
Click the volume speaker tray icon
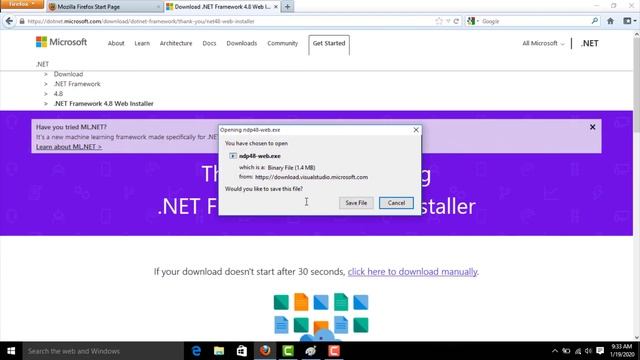588,351
